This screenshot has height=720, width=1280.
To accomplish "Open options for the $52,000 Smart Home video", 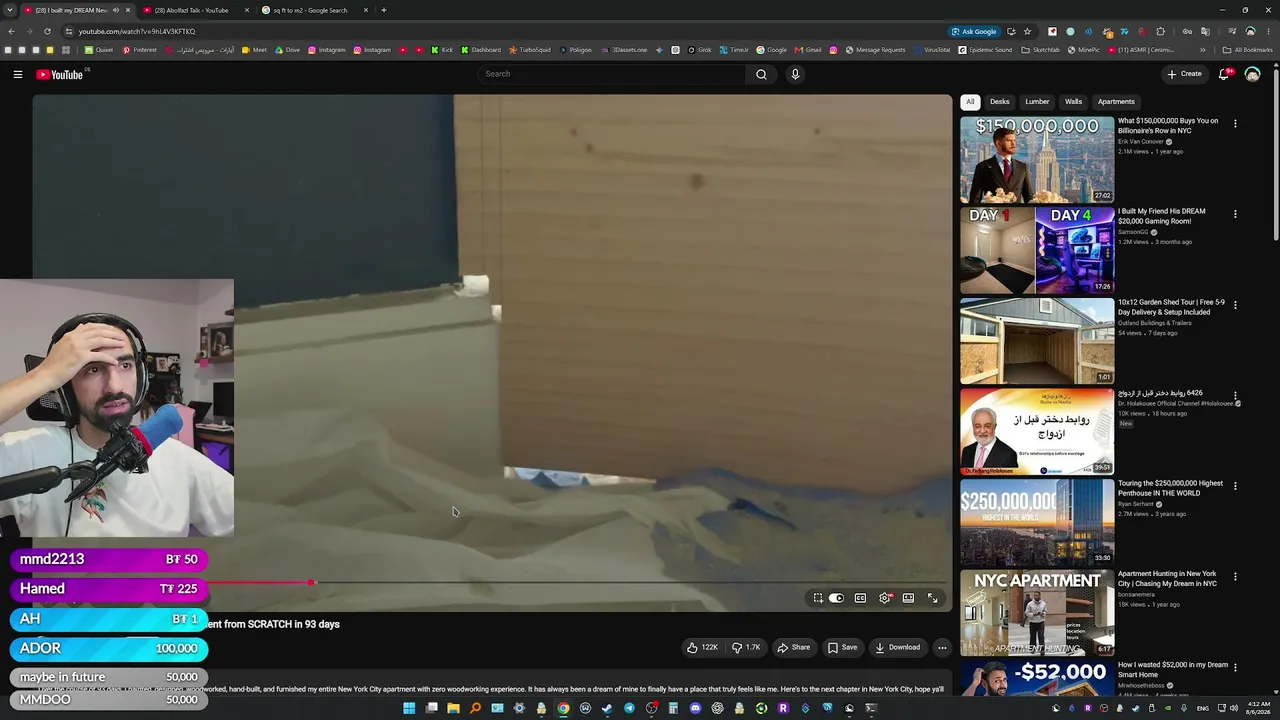I will pos(1235,667).
